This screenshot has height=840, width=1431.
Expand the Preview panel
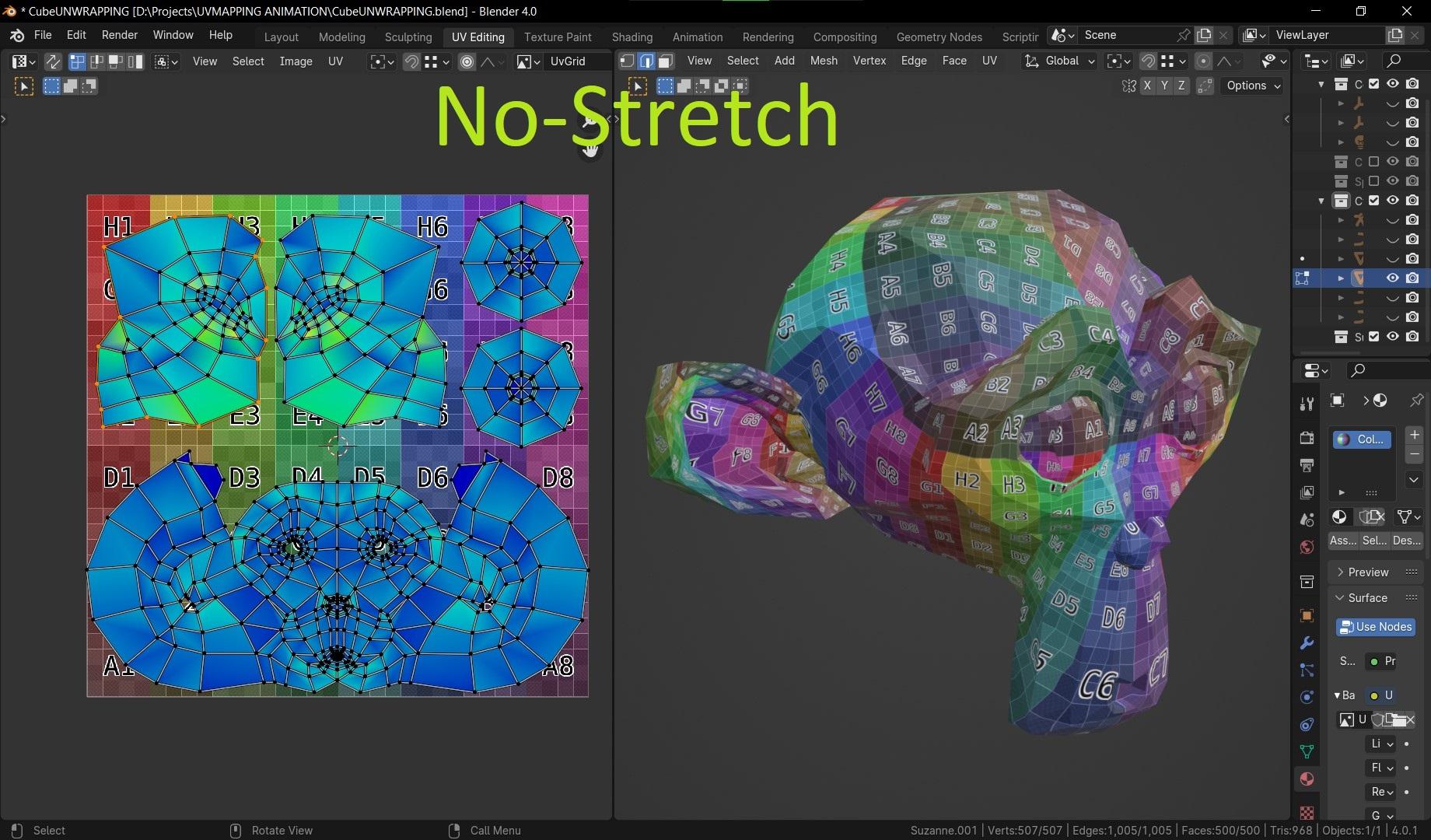1367,572
